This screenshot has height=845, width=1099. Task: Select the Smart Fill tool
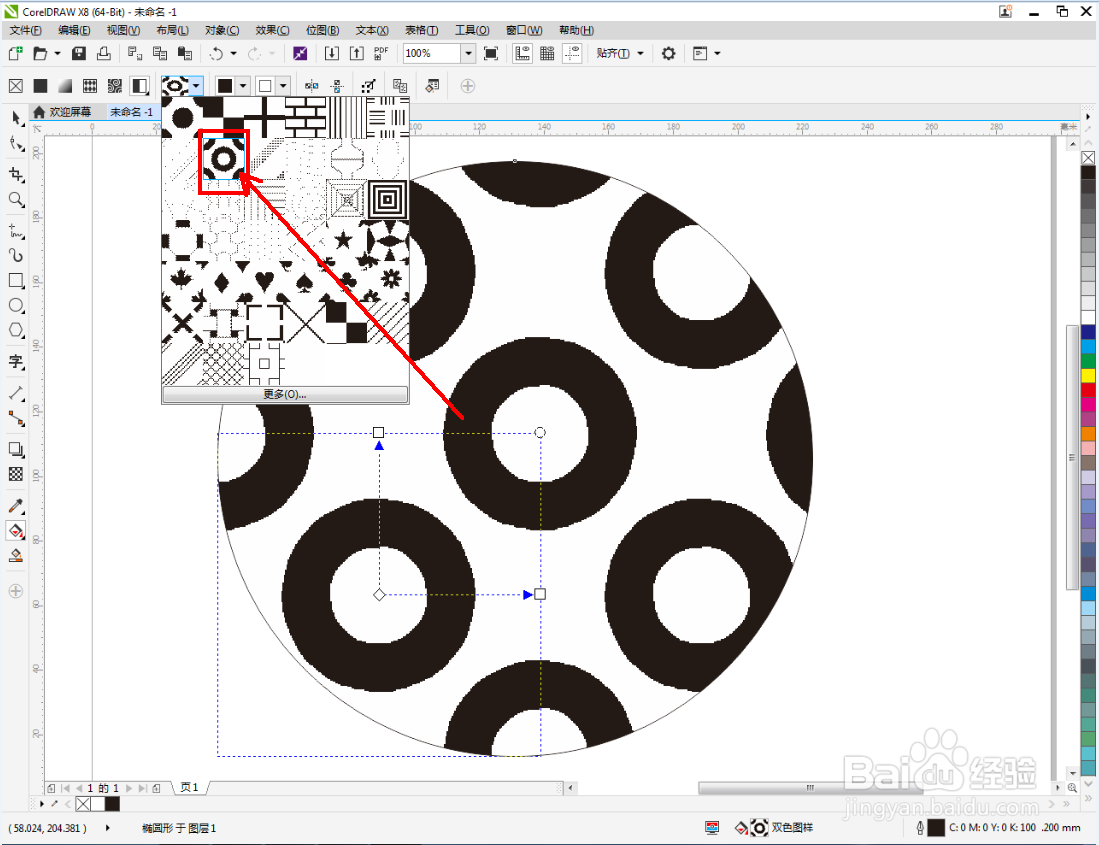(15, 556)
